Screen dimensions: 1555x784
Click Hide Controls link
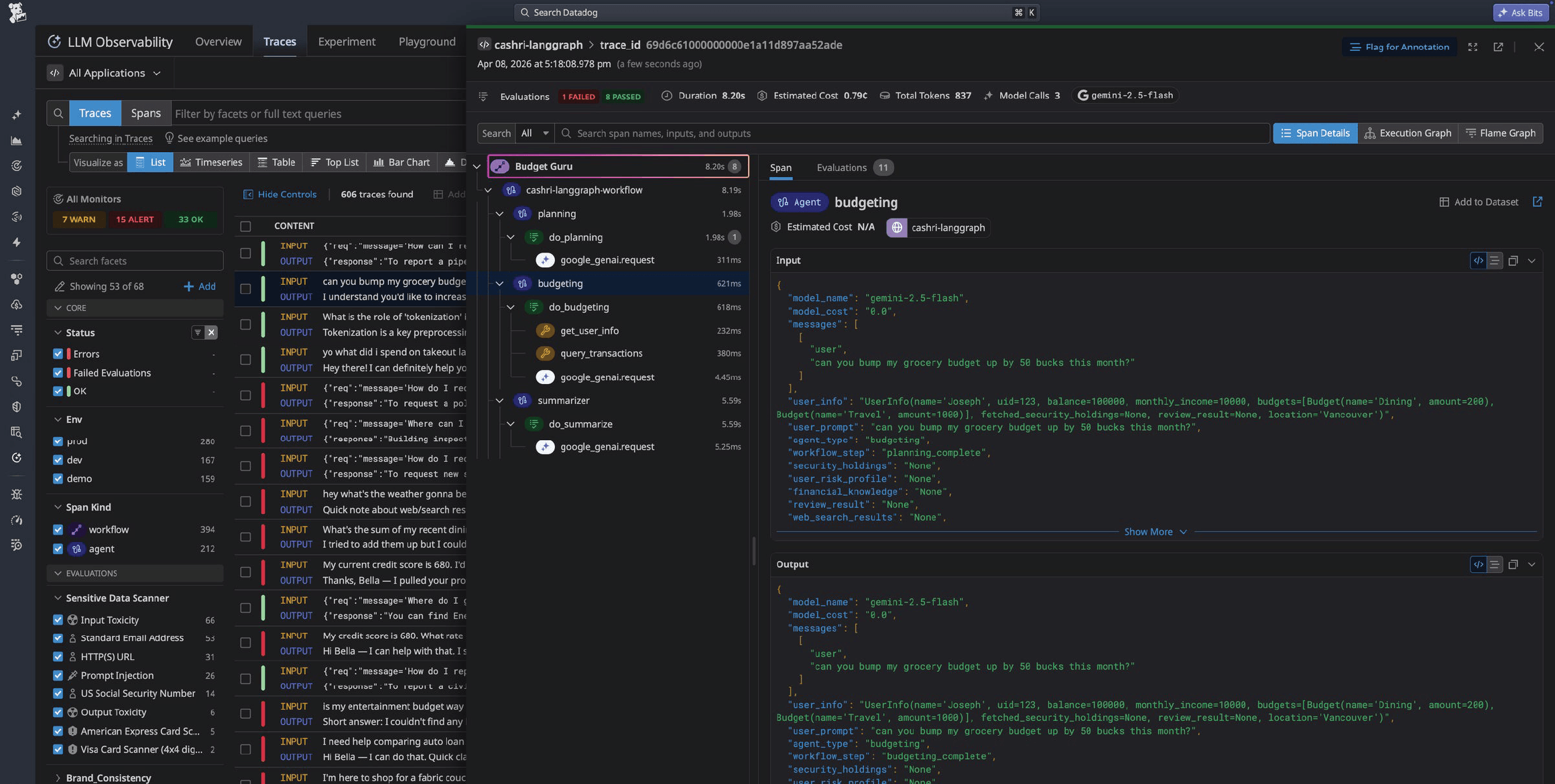click(x=279, y=194)
